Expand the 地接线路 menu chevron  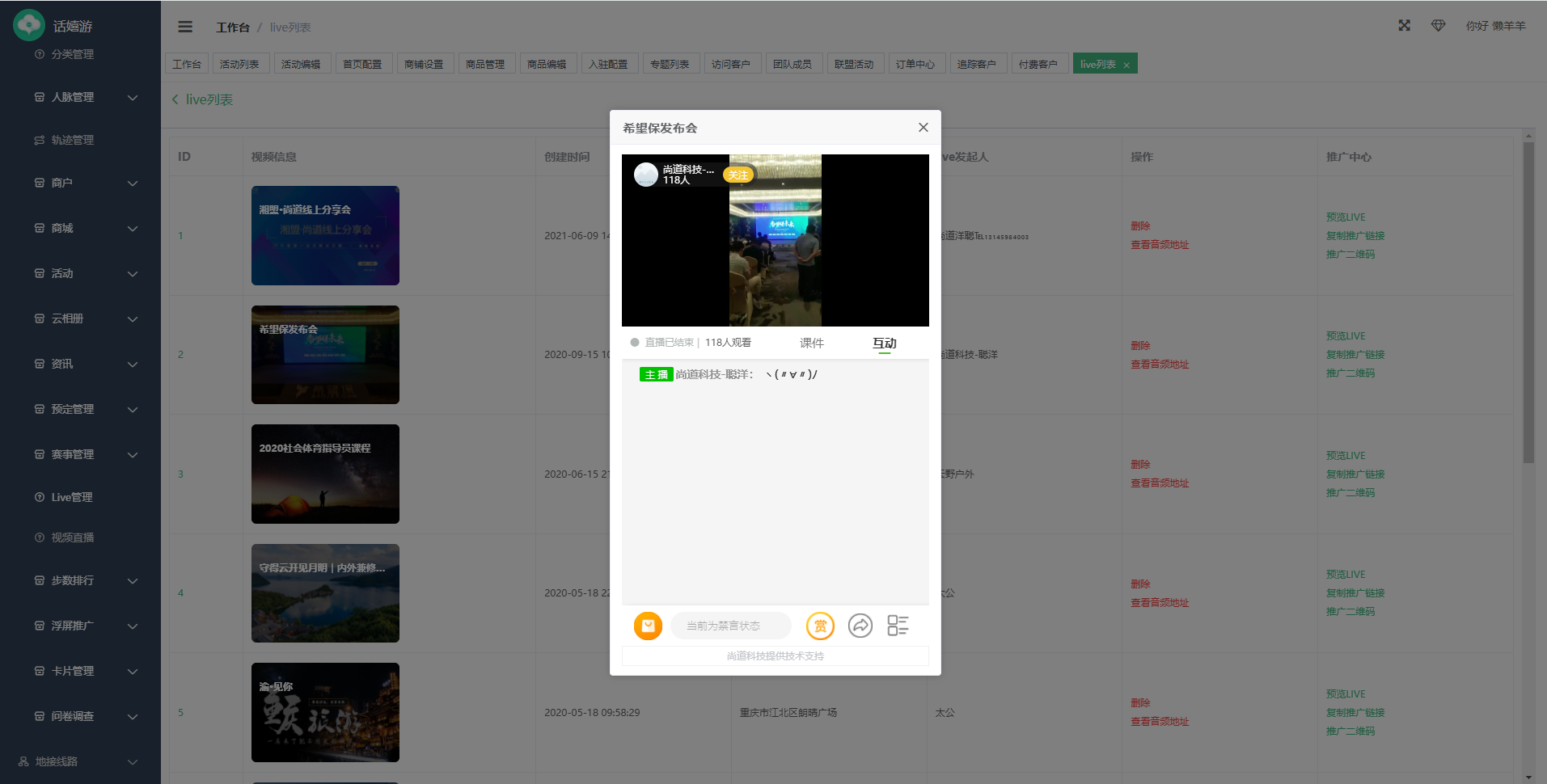pyautogui.click(x=133, y=762)
